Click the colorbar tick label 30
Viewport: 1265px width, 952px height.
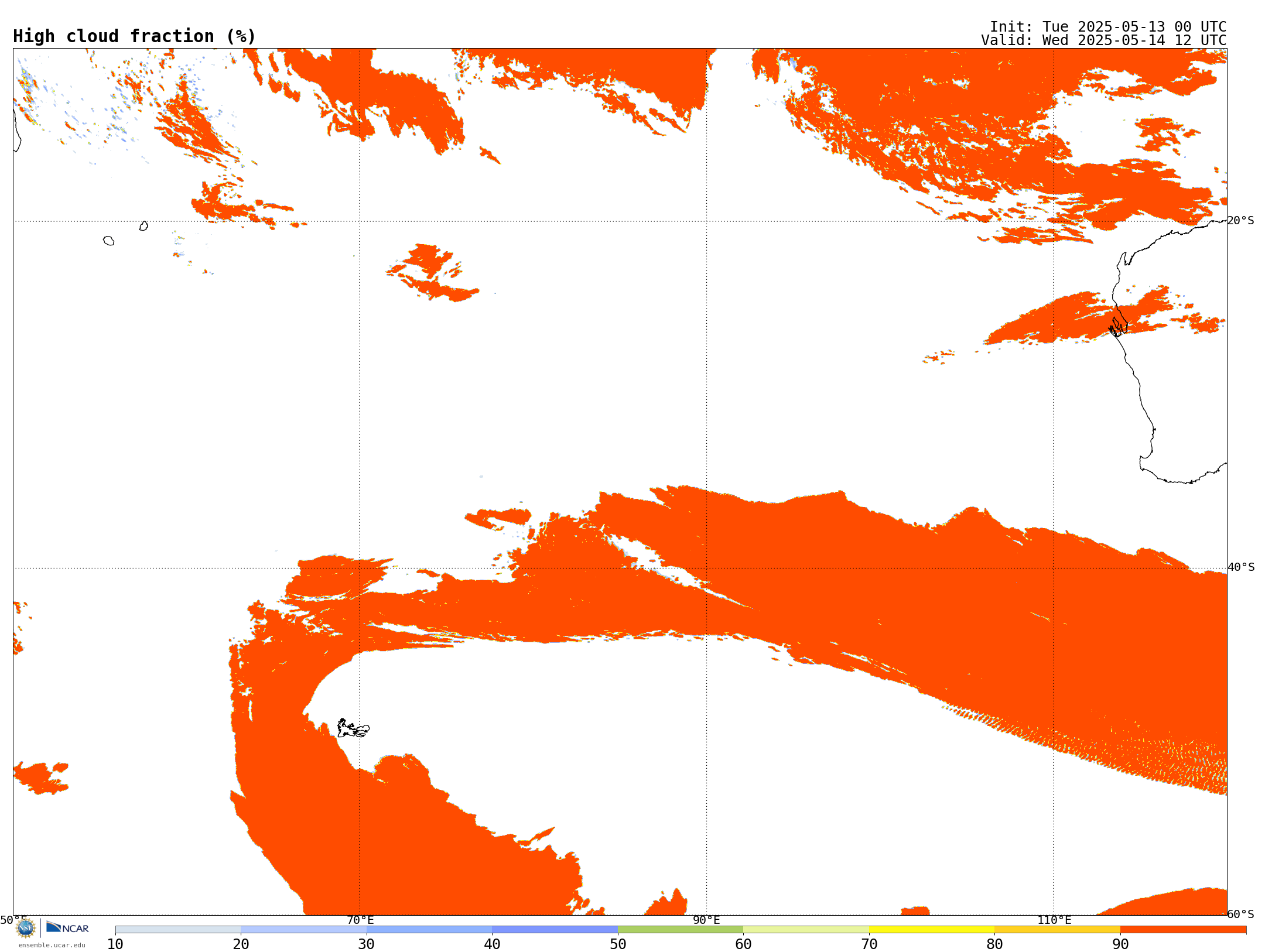(367, 944)
